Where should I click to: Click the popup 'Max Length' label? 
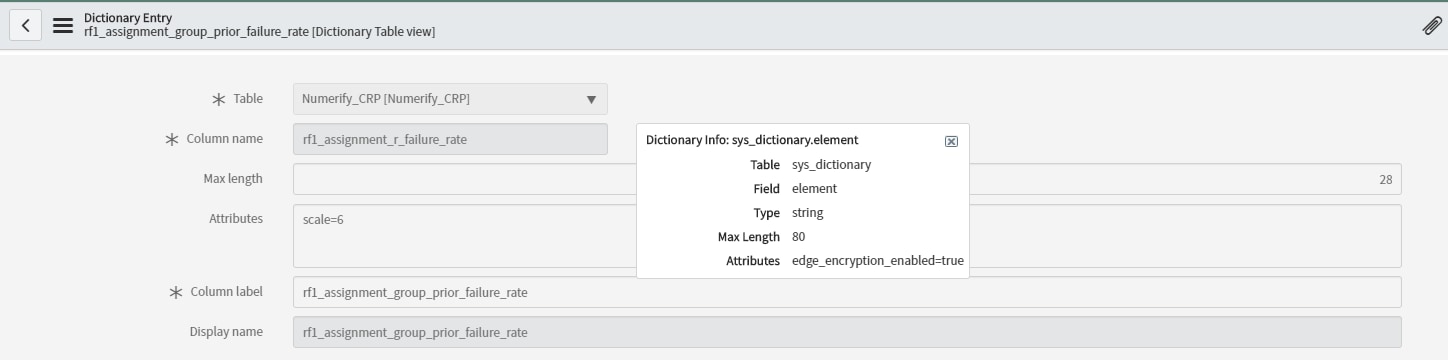tap(749, 237)
